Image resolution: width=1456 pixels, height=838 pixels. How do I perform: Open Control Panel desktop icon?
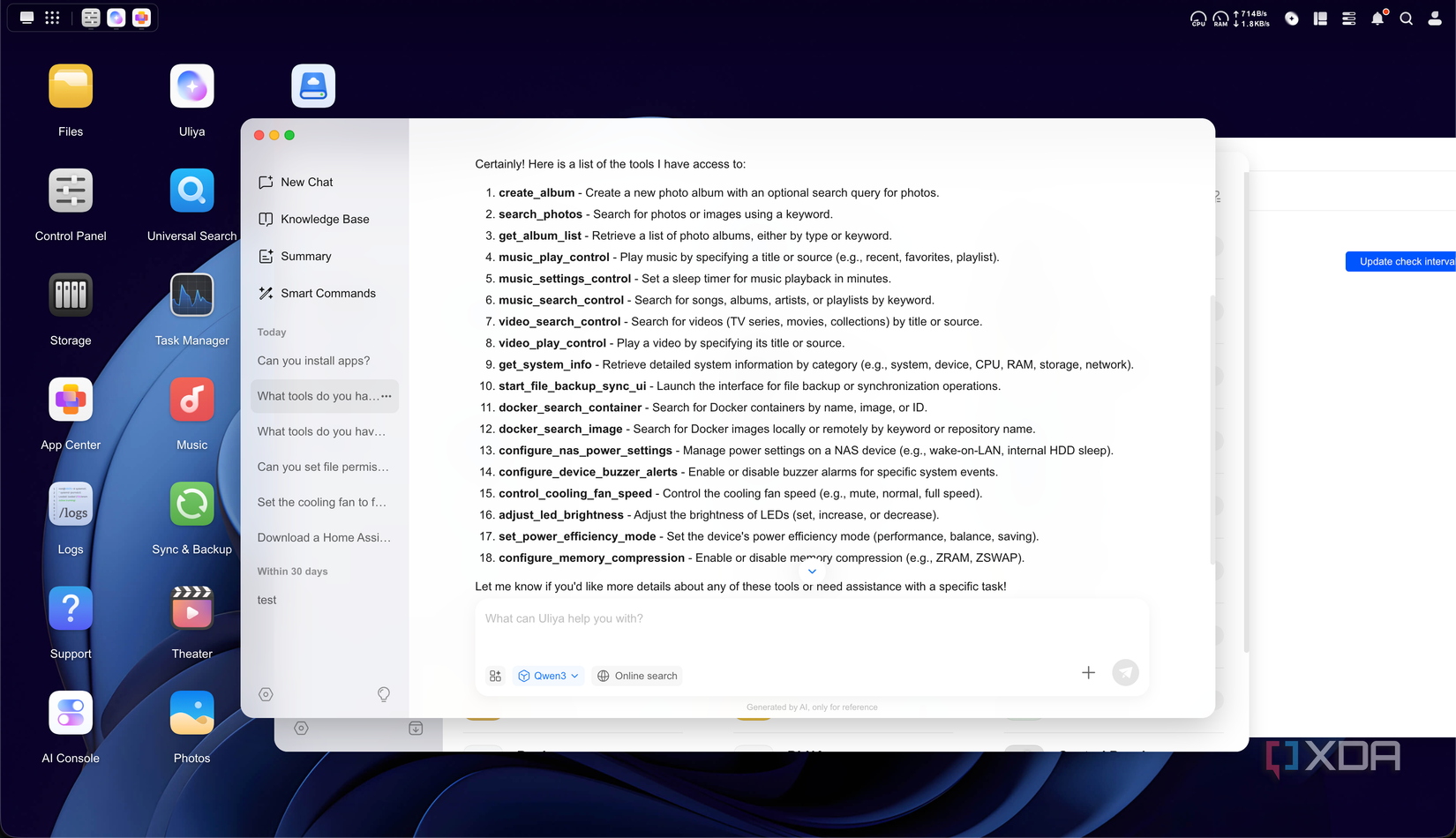pyautogui.click(x=71, y=191)
